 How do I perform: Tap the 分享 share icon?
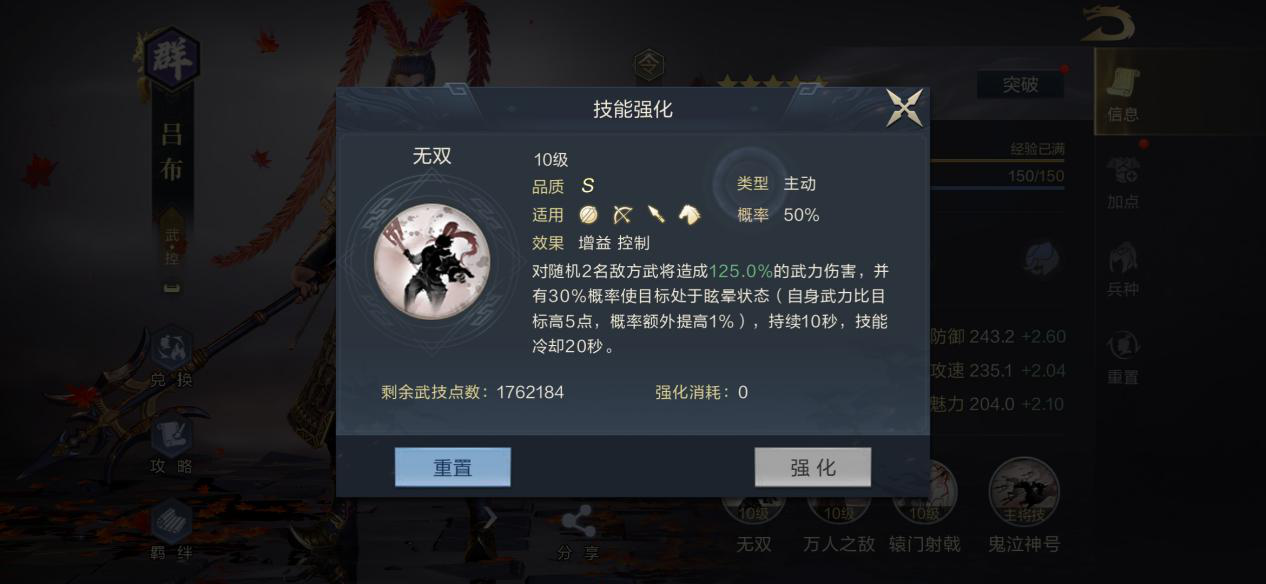point(577,532)
